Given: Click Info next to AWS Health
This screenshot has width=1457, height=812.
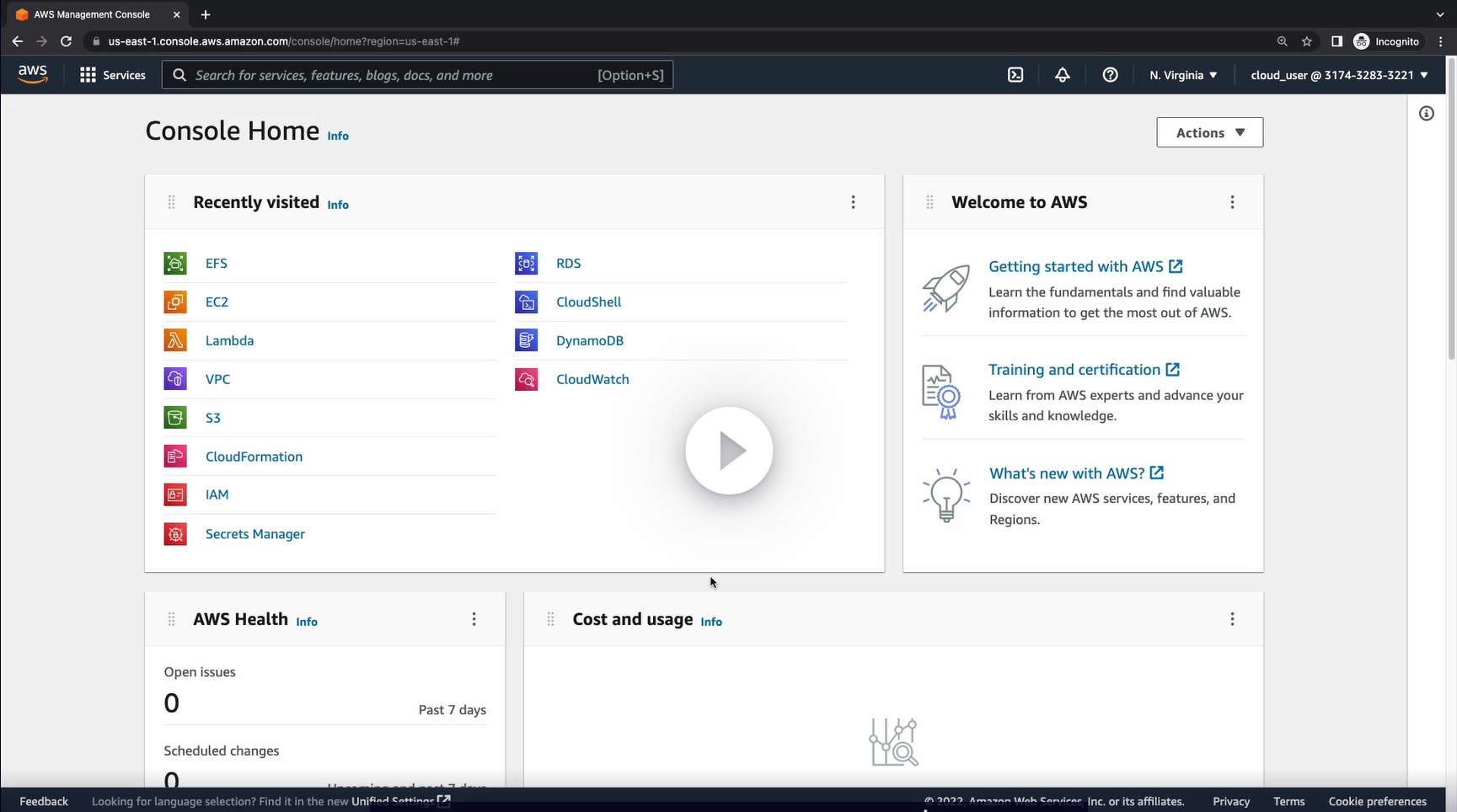Looking at the screenshot, I should pos(307,622).
